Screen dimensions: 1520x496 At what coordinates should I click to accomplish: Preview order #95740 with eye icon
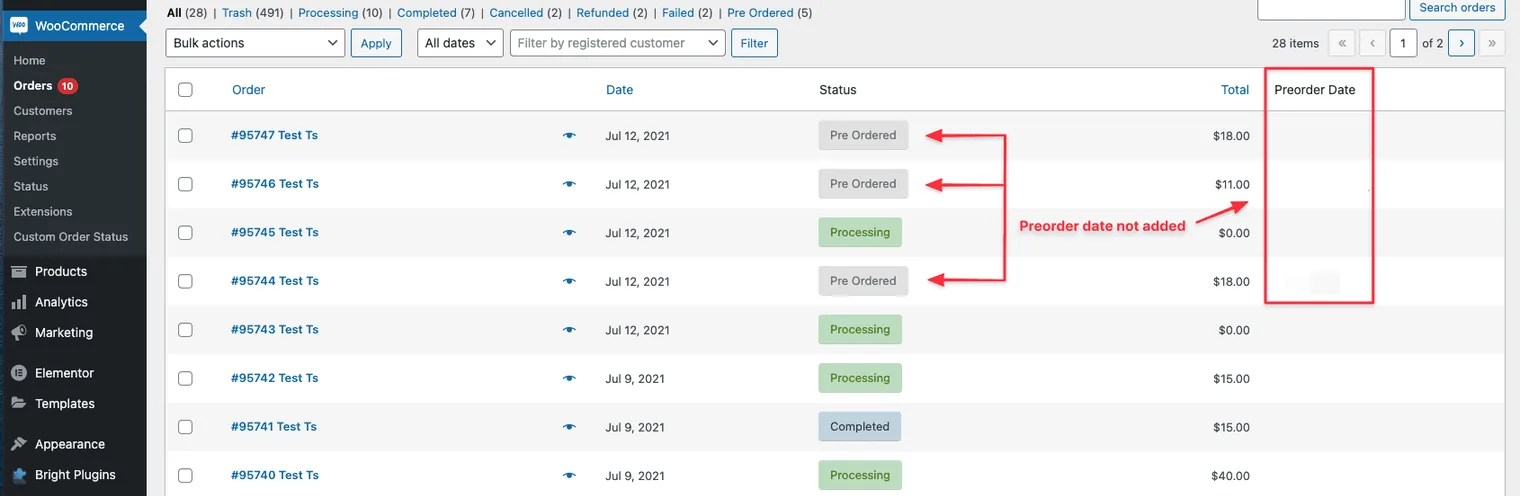pos(570,476)
